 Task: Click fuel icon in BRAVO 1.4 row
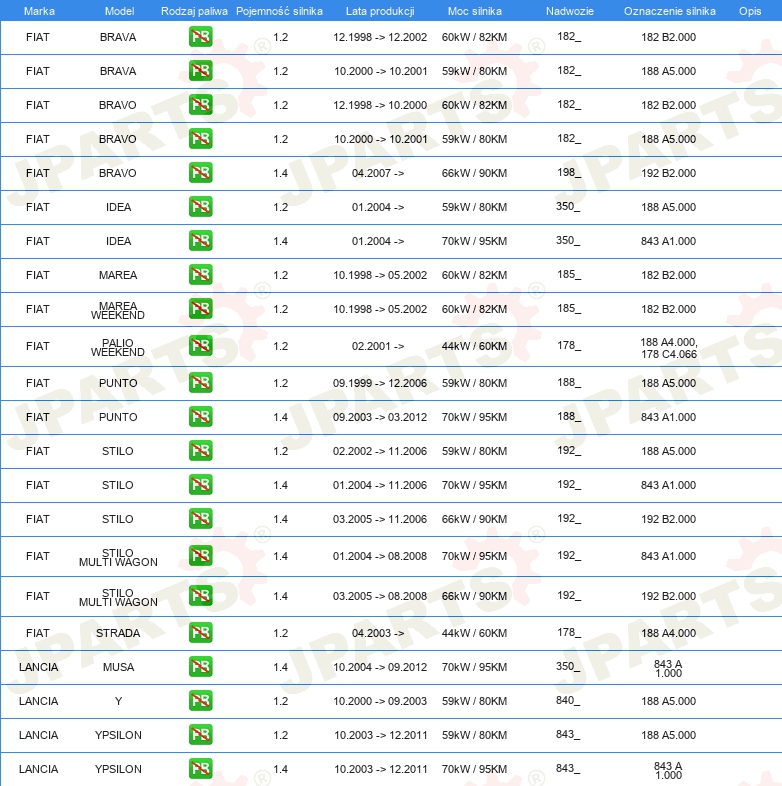point(201,173)
